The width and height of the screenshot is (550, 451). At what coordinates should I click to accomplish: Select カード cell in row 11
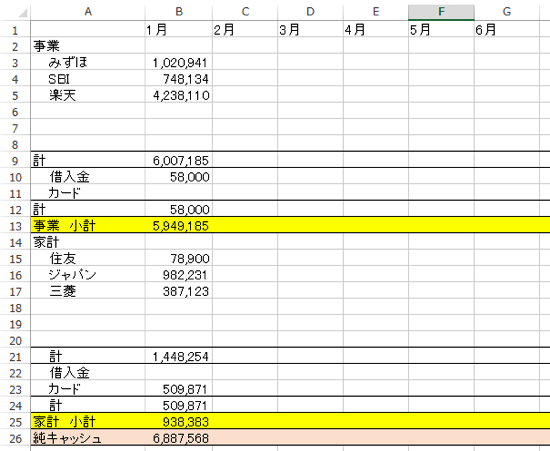pos(88,193)
